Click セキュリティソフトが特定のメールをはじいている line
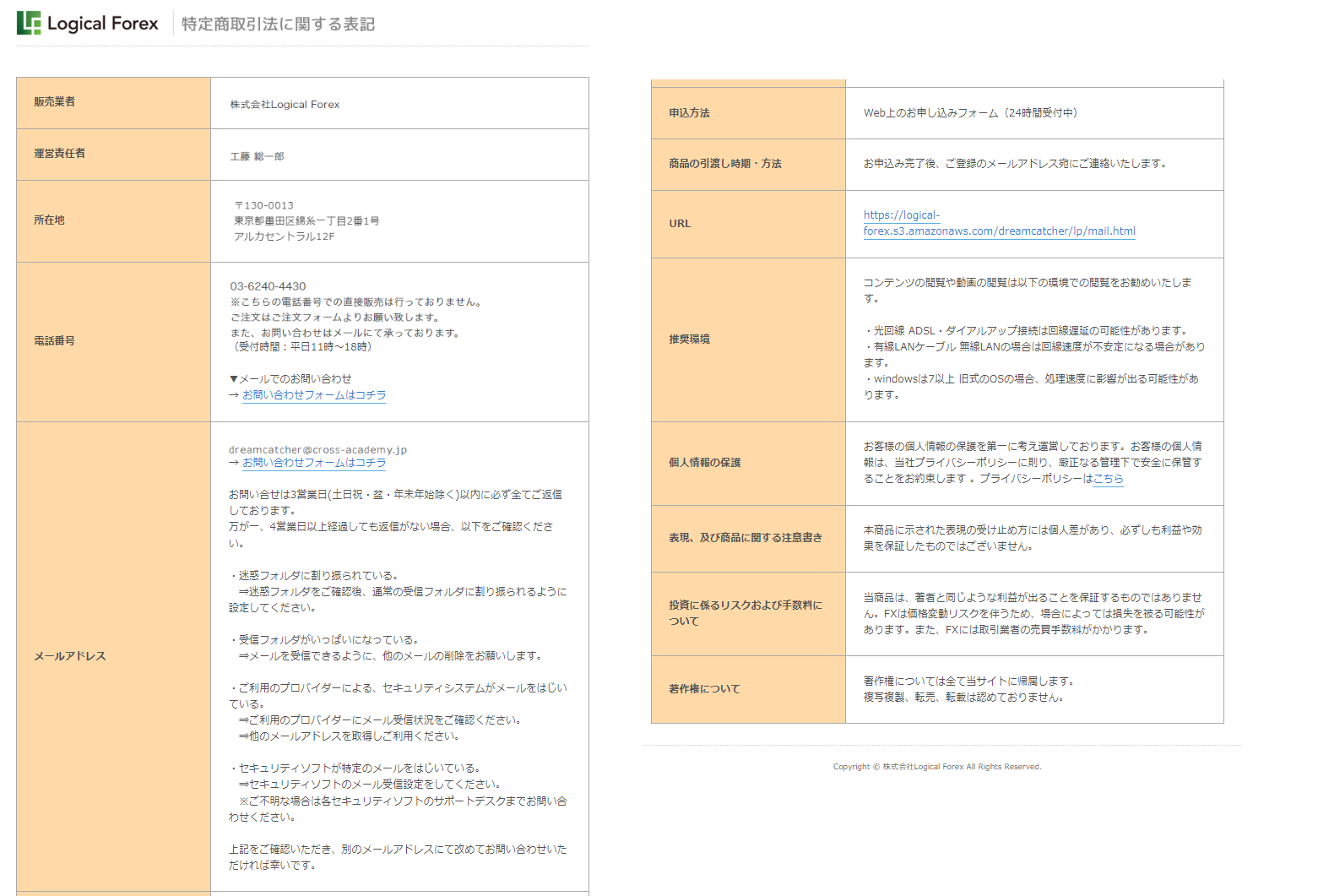1318x896 pixels. click(355, 768)
